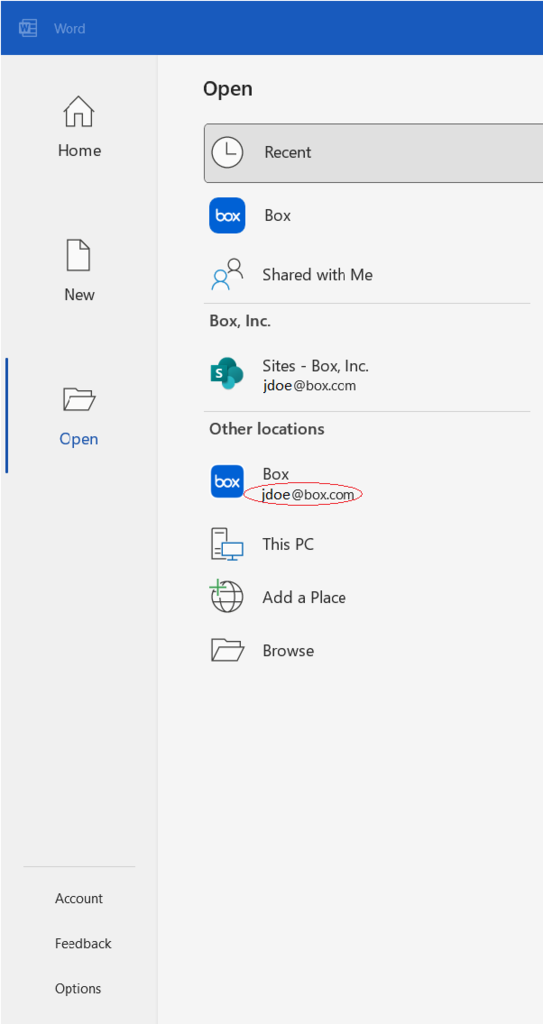Click jdoe@box.com under Other locations Box
This screenshot has height=1024, width=543.
[308, 495]
